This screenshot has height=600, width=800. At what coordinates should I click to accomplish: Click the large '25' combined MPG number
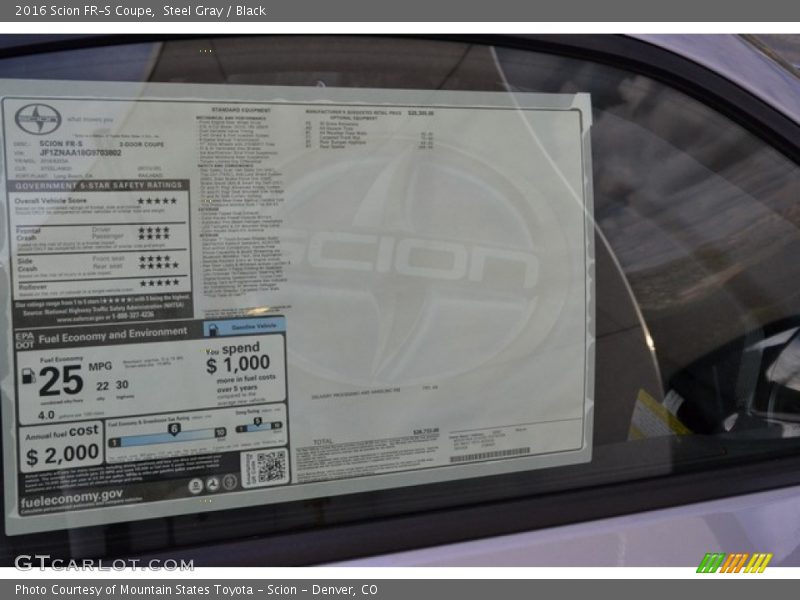61,381
